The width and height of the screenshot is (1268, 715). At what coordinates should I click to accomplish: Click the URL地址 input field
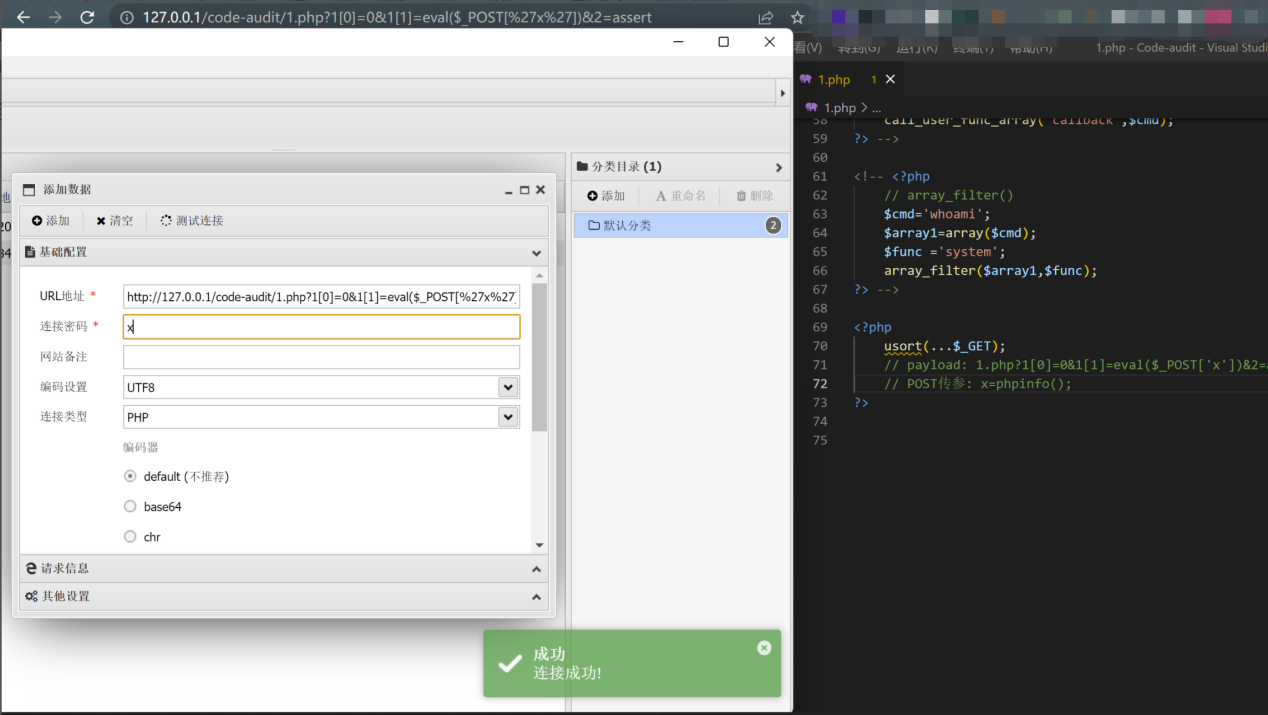coord(321,296)
